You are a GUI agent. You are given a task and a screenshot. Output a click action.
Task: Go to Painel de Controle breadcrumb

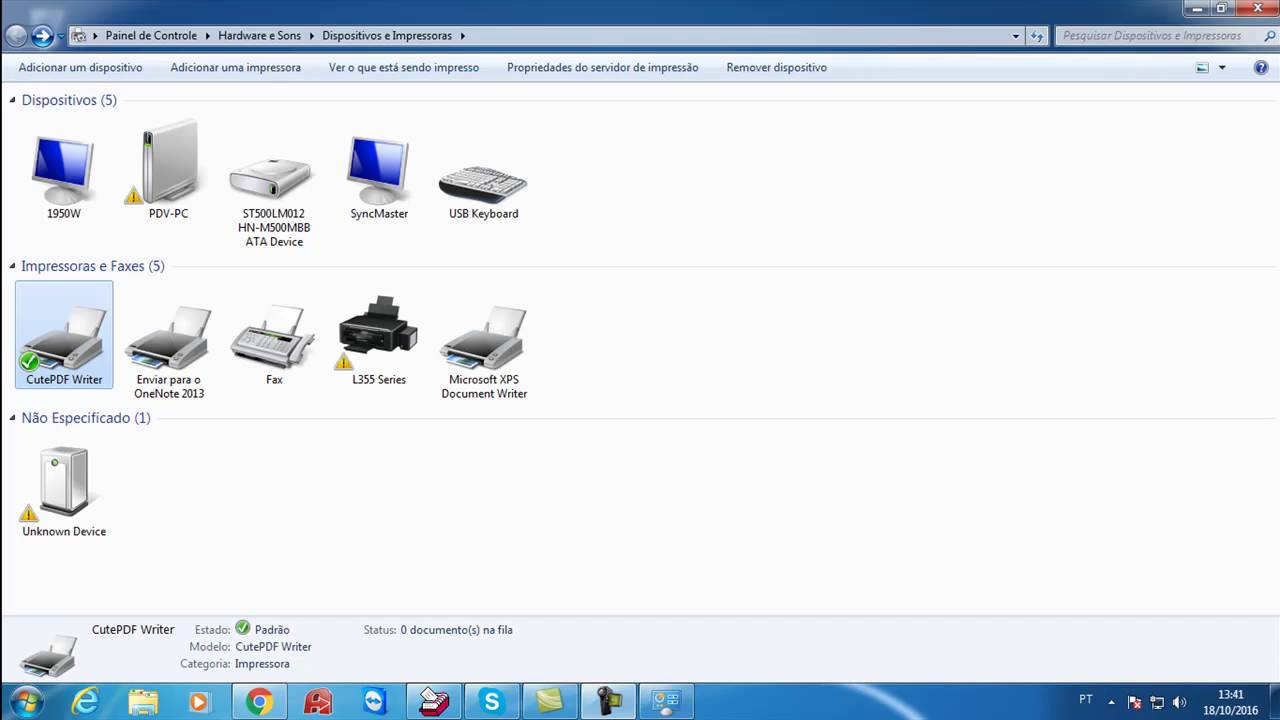151,36
